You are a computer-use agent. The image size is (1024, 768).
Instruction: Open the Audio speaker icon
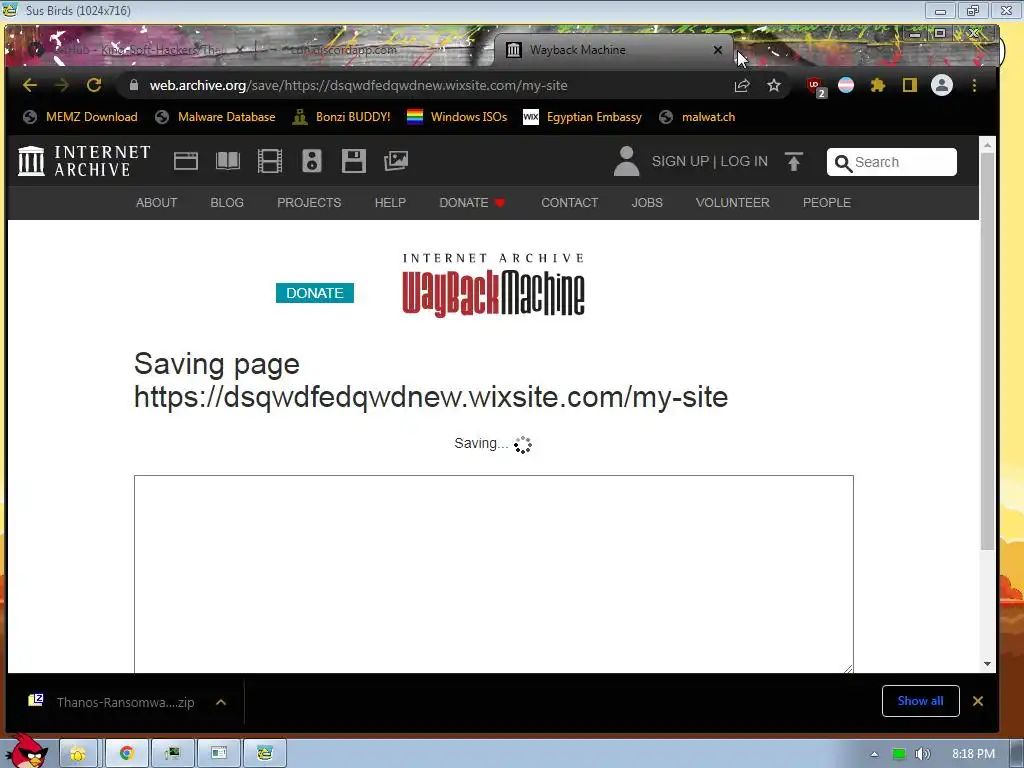(312, 161)
